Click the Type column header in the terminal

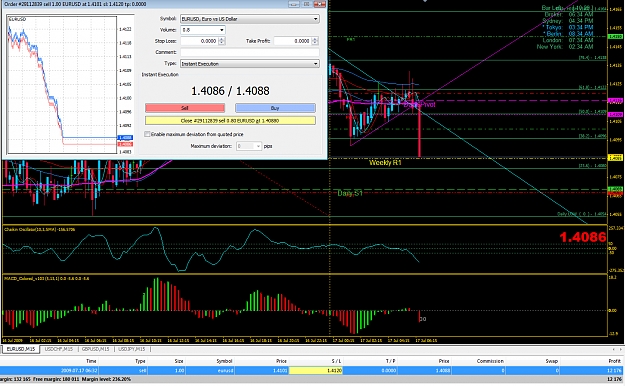click(x=140, y=361)
